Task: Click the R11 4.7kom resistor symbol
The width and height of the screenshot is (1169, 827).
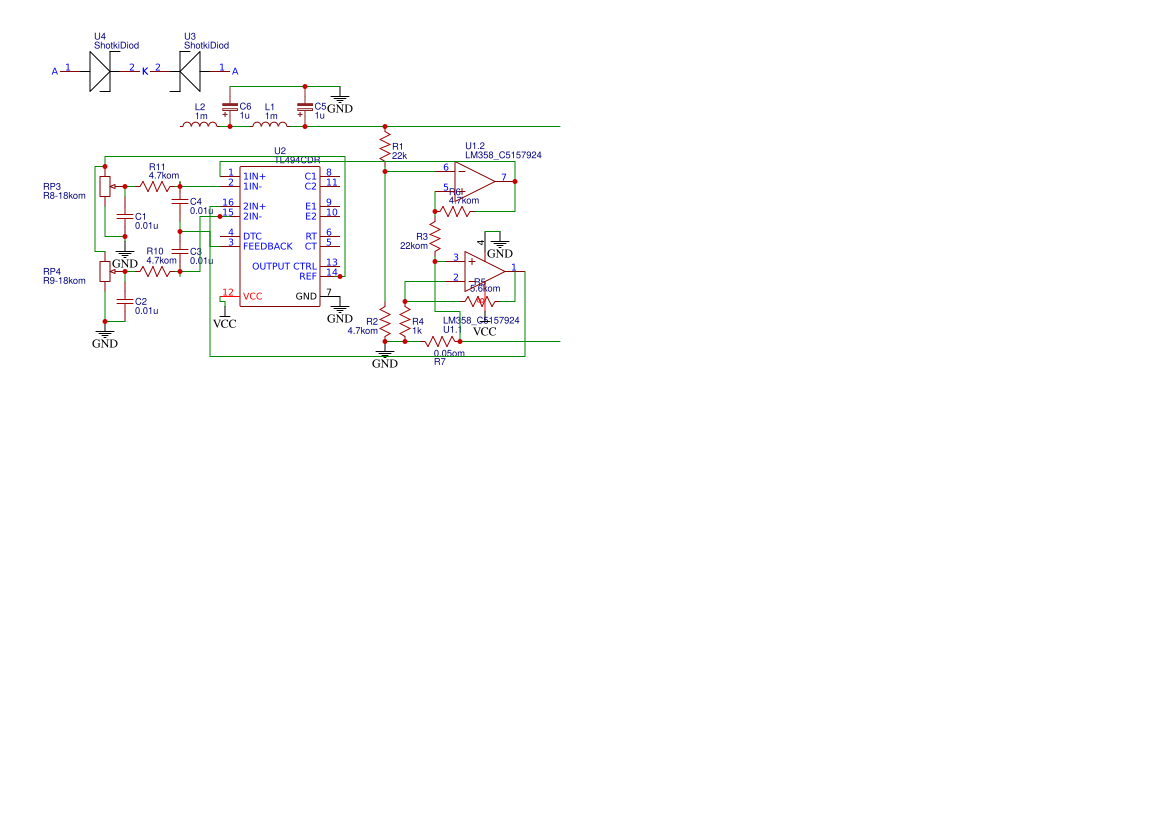Action: point(157,186)
